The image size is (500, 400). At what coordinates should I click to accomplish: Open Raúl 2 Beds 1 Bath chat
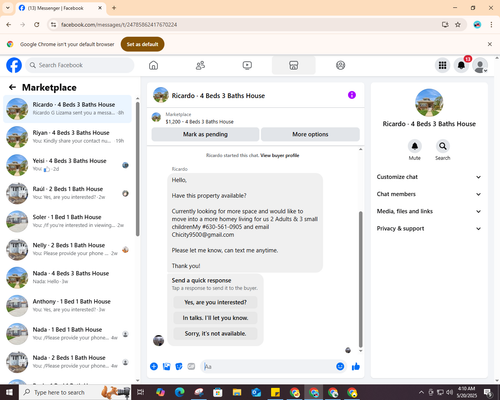(x=67, y=193)
